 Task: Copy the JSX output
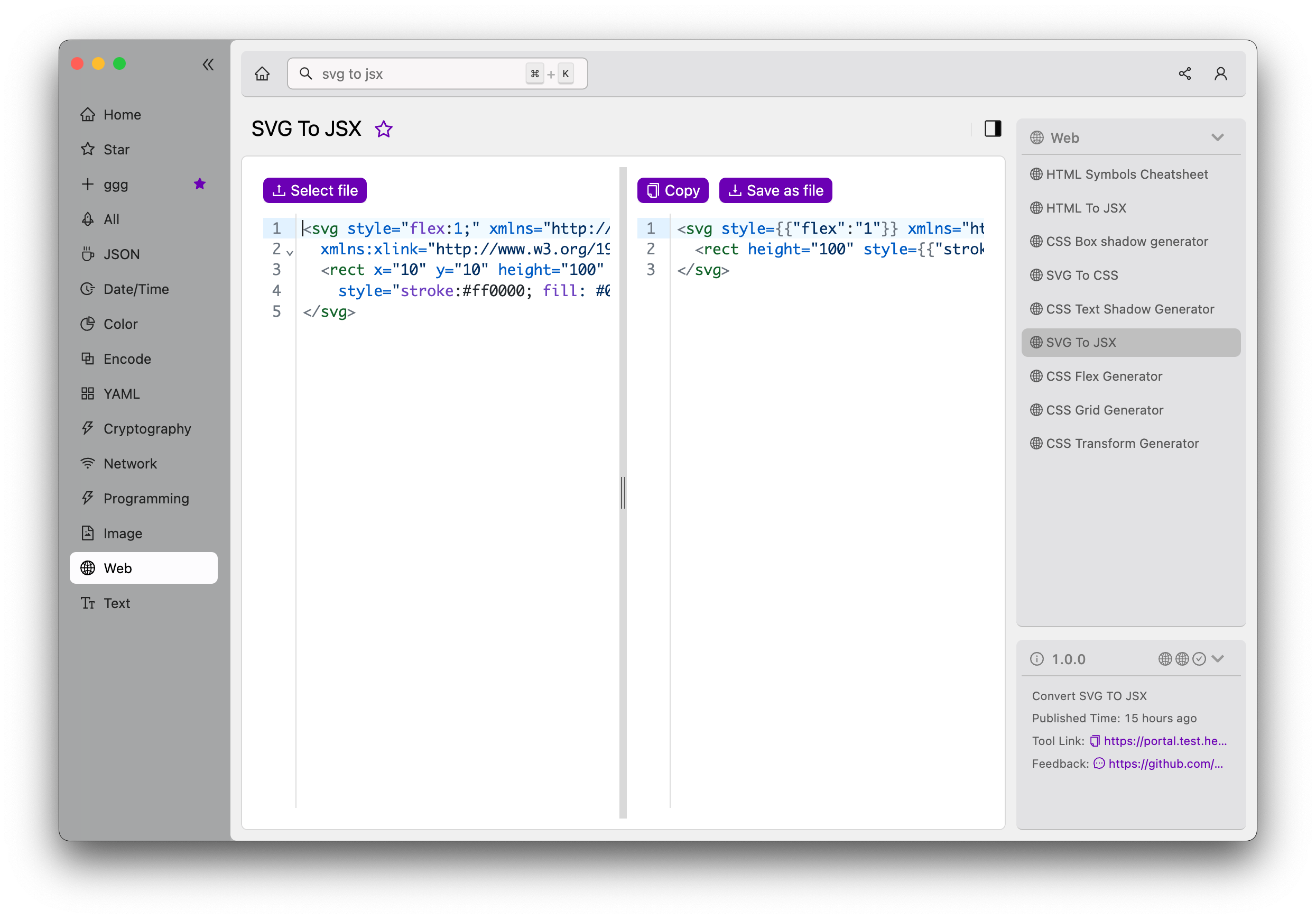point(672,190)
